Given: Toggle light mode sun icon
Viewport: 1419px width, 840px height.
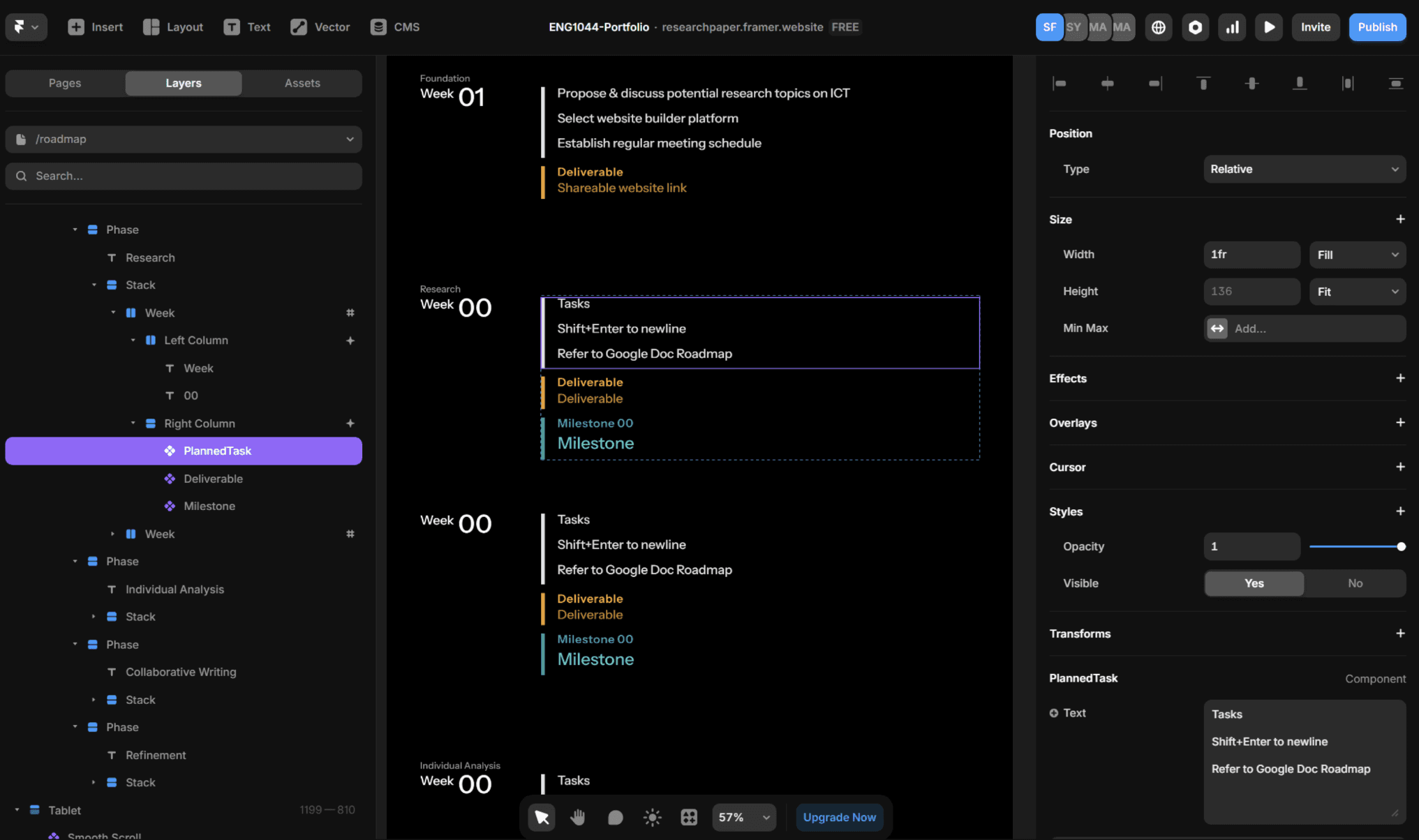Looking at the screenshot, I should (652, 817).
